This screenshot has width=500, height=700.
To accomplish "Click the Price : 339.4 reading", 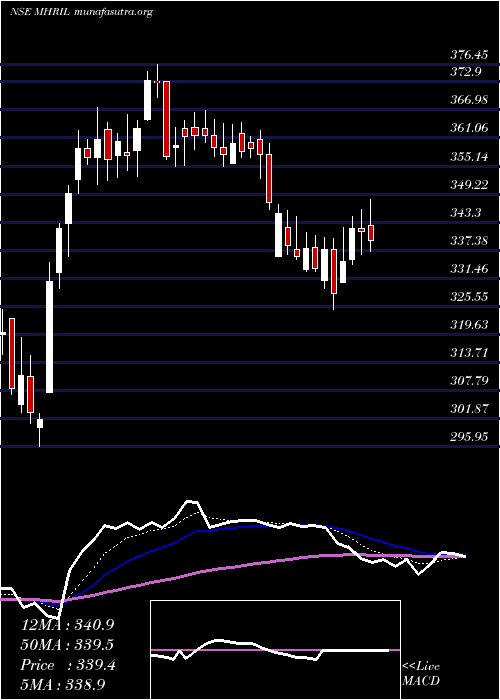I will [x=68, y=665].
